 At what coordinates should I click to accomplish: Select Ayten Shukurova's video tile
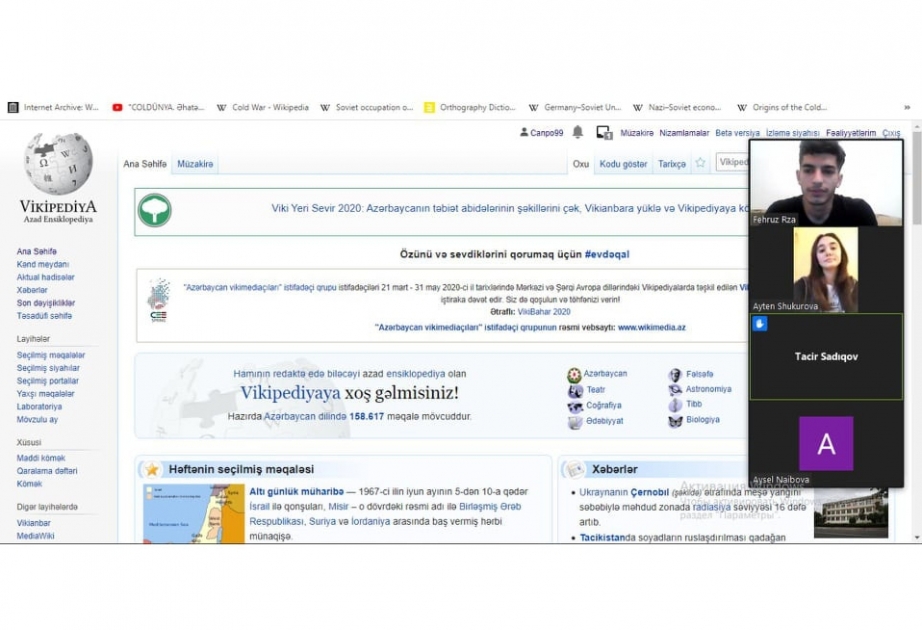click(826, 270)
